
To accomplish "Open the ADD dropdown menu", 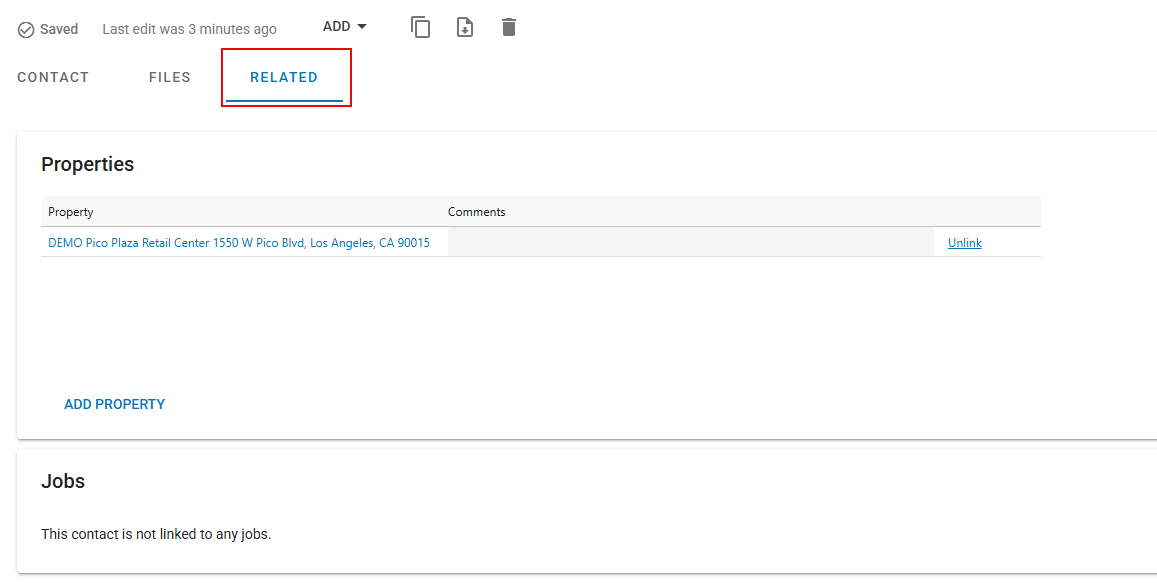I will point(345,27).
